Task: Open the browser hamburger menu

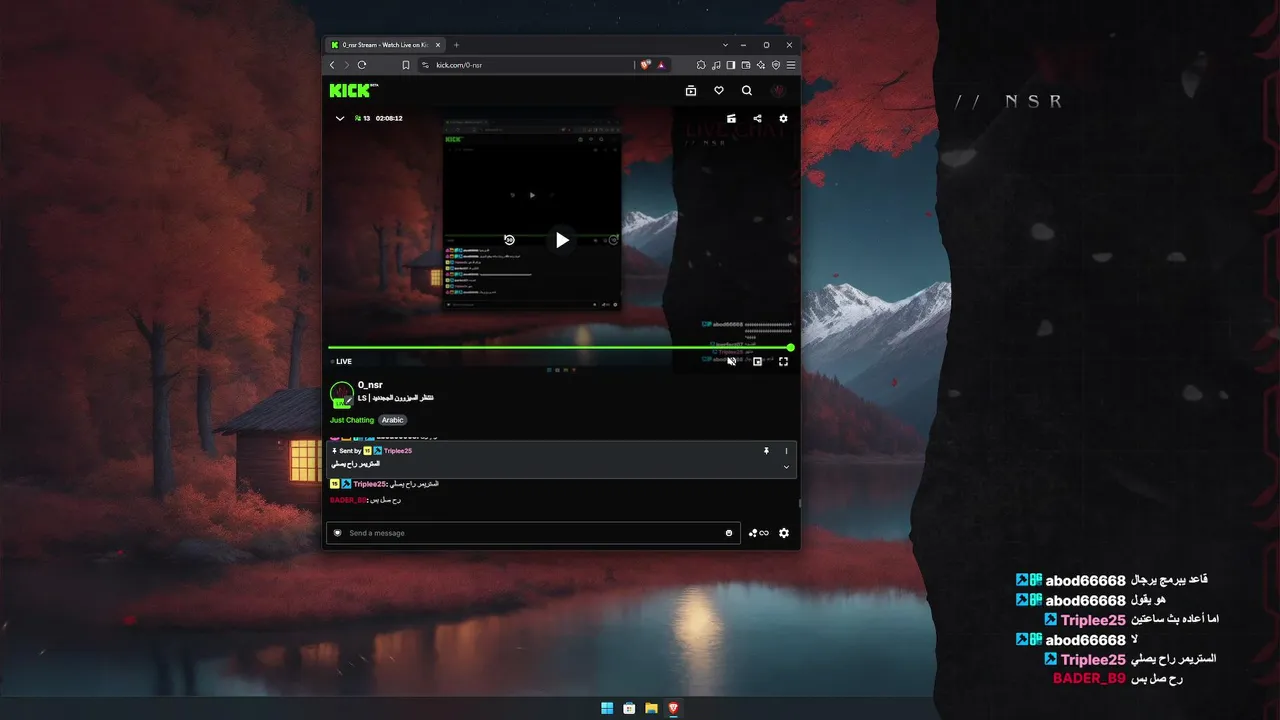Action: pyautogui.click(x=791, y=65)
